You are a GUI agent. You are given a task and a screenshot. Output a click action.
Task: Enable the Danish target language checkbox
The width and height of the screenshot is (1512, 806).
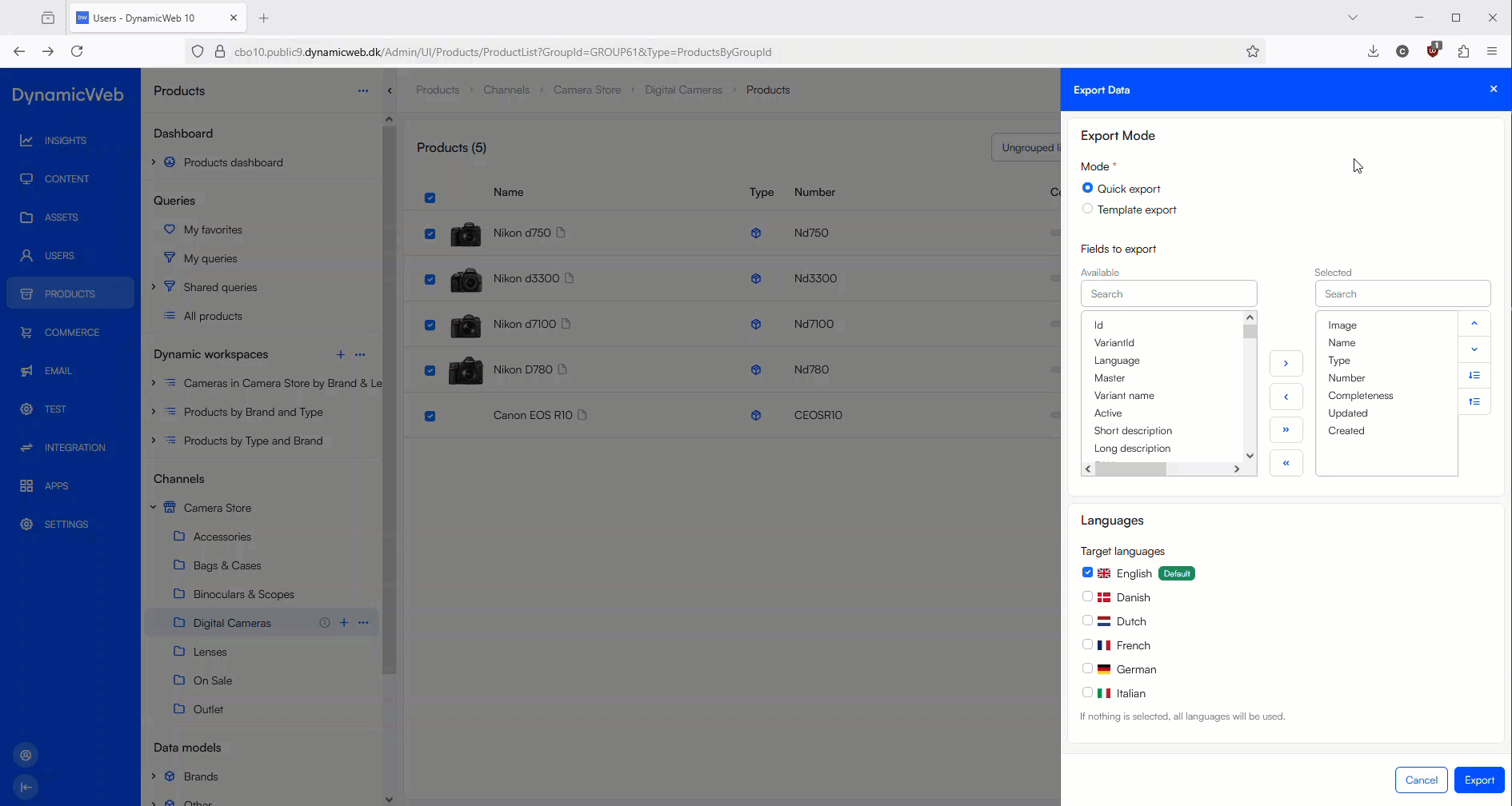click(1087, 597)
